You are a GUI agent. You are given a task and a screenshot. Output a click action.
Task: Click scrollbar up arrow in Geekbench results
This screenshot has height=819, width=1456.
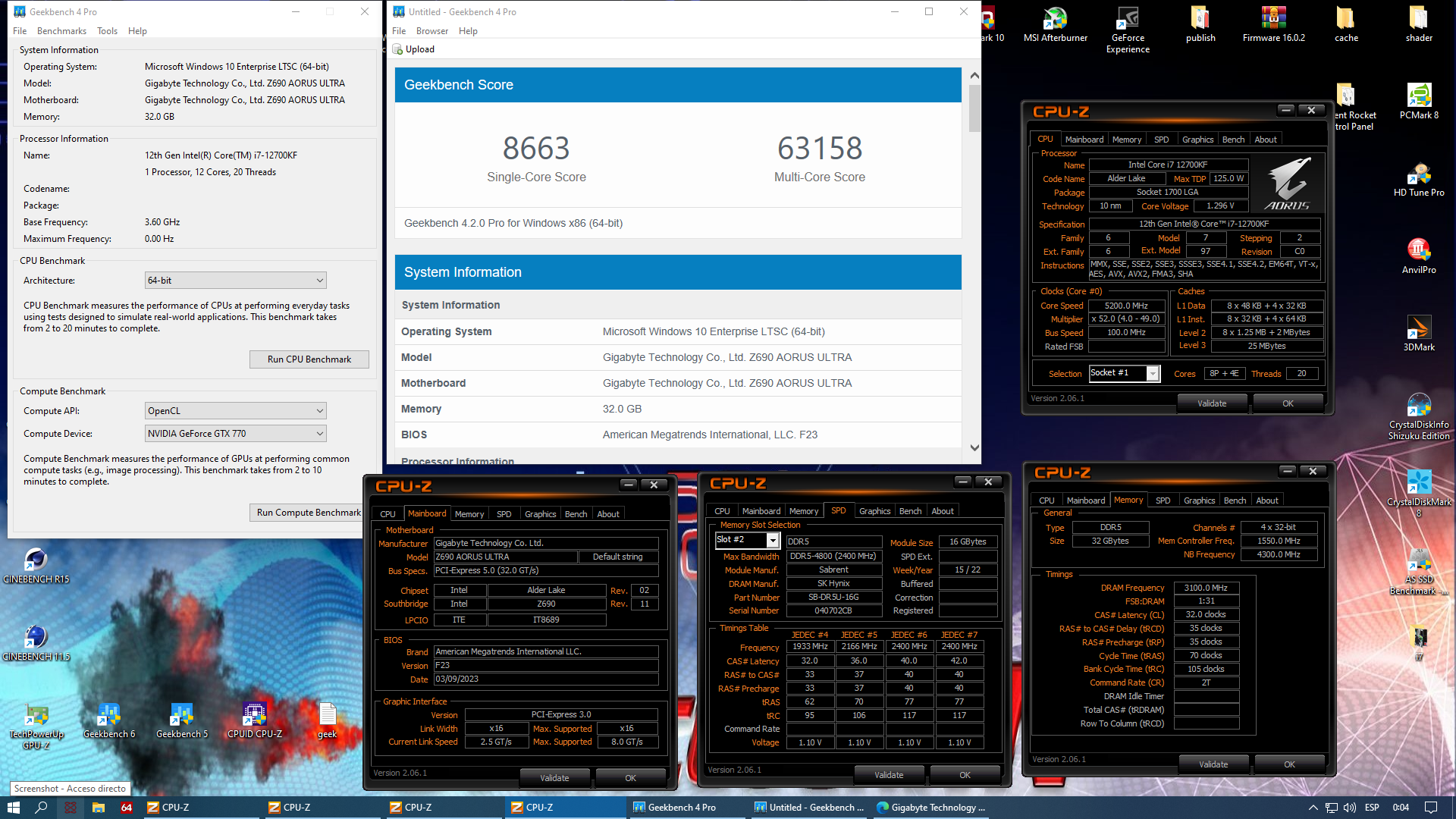(974, 76)
